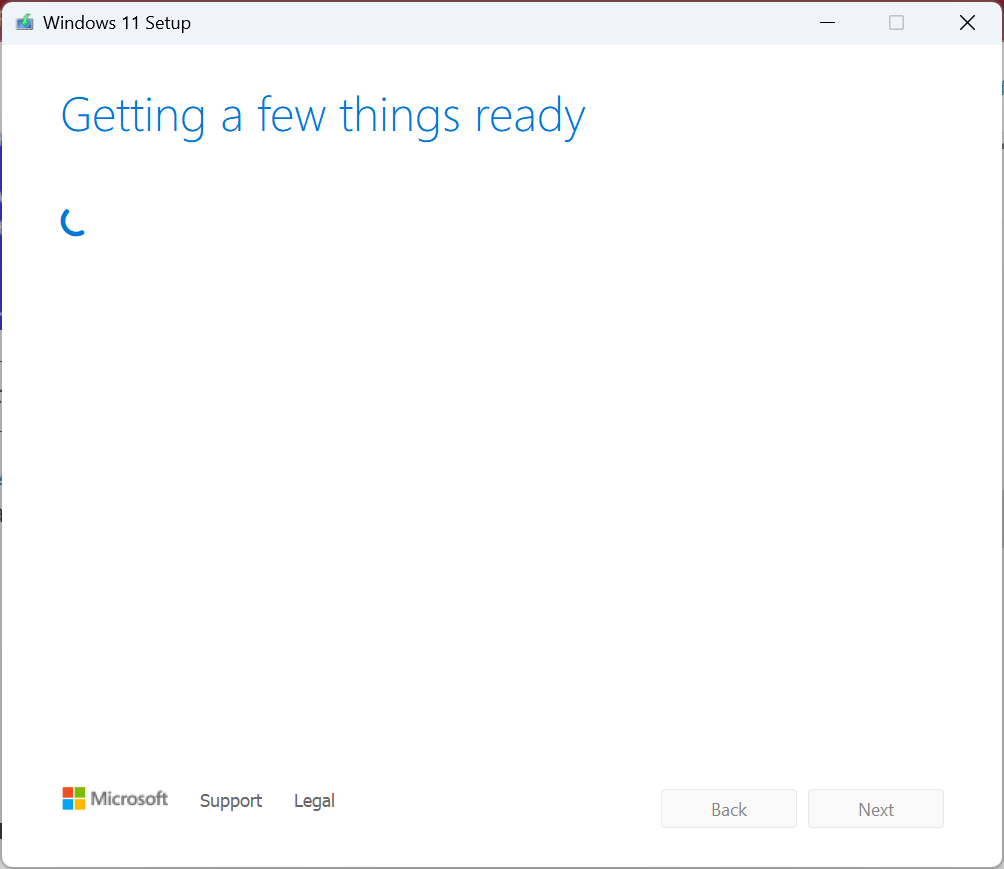Close the Windows 11 Setup window

pyautogui.click(x=967, y=23)
